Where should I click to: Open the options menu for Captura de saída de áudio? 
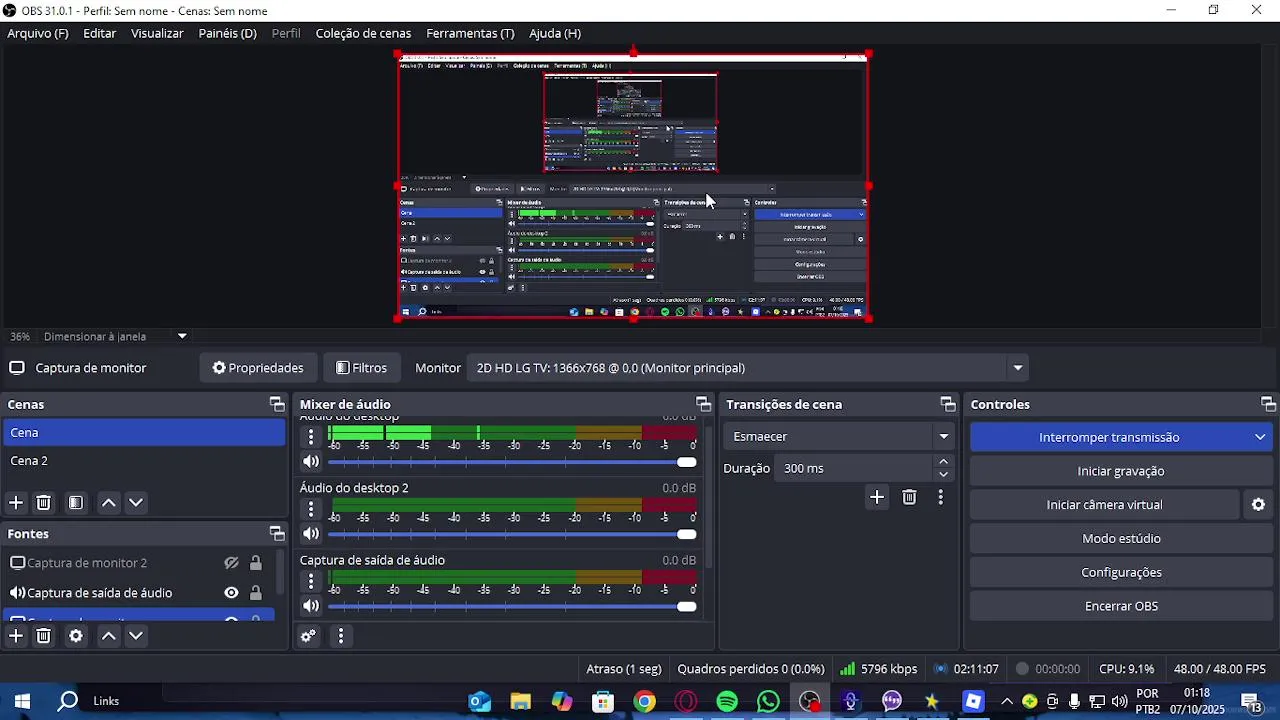click(x=311, y=581)
